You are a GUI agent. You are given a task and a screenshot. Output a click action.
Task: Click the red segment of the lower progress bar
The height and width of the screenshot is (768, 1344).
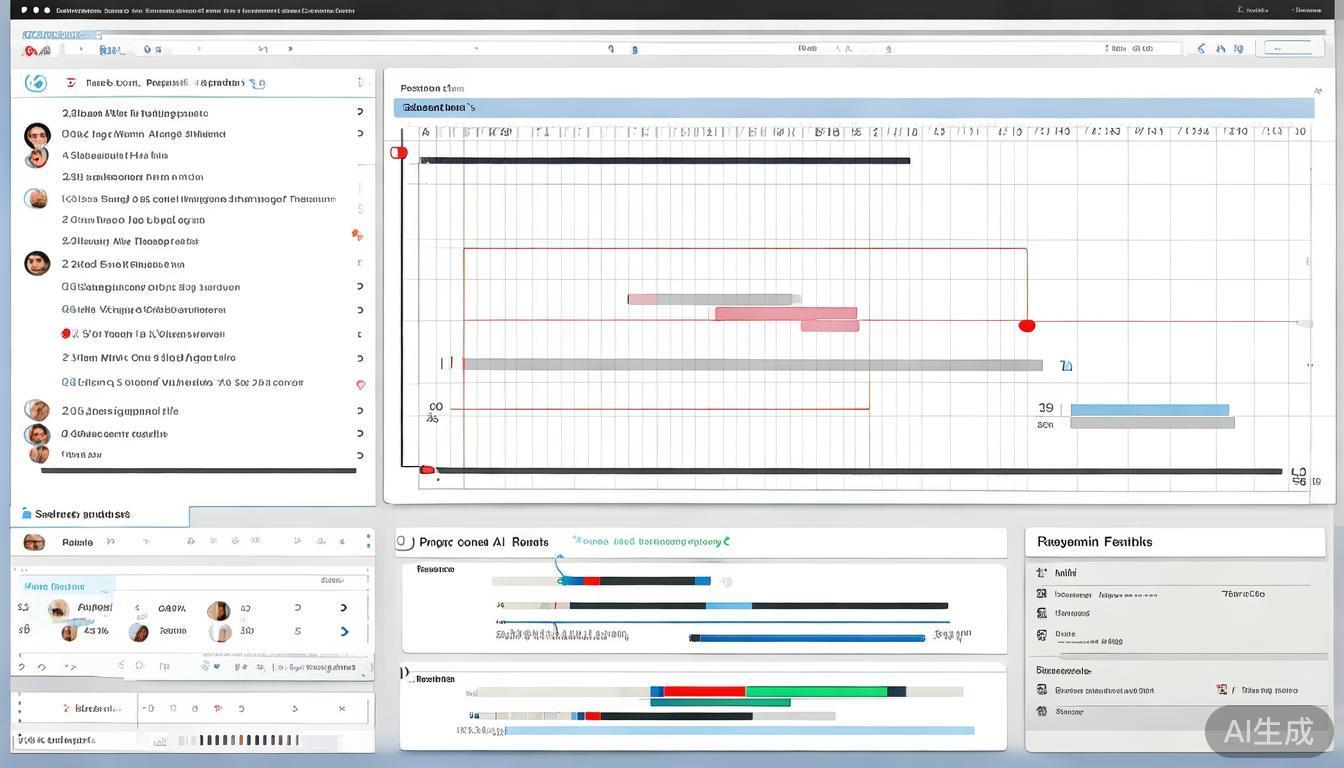[704, 691]
